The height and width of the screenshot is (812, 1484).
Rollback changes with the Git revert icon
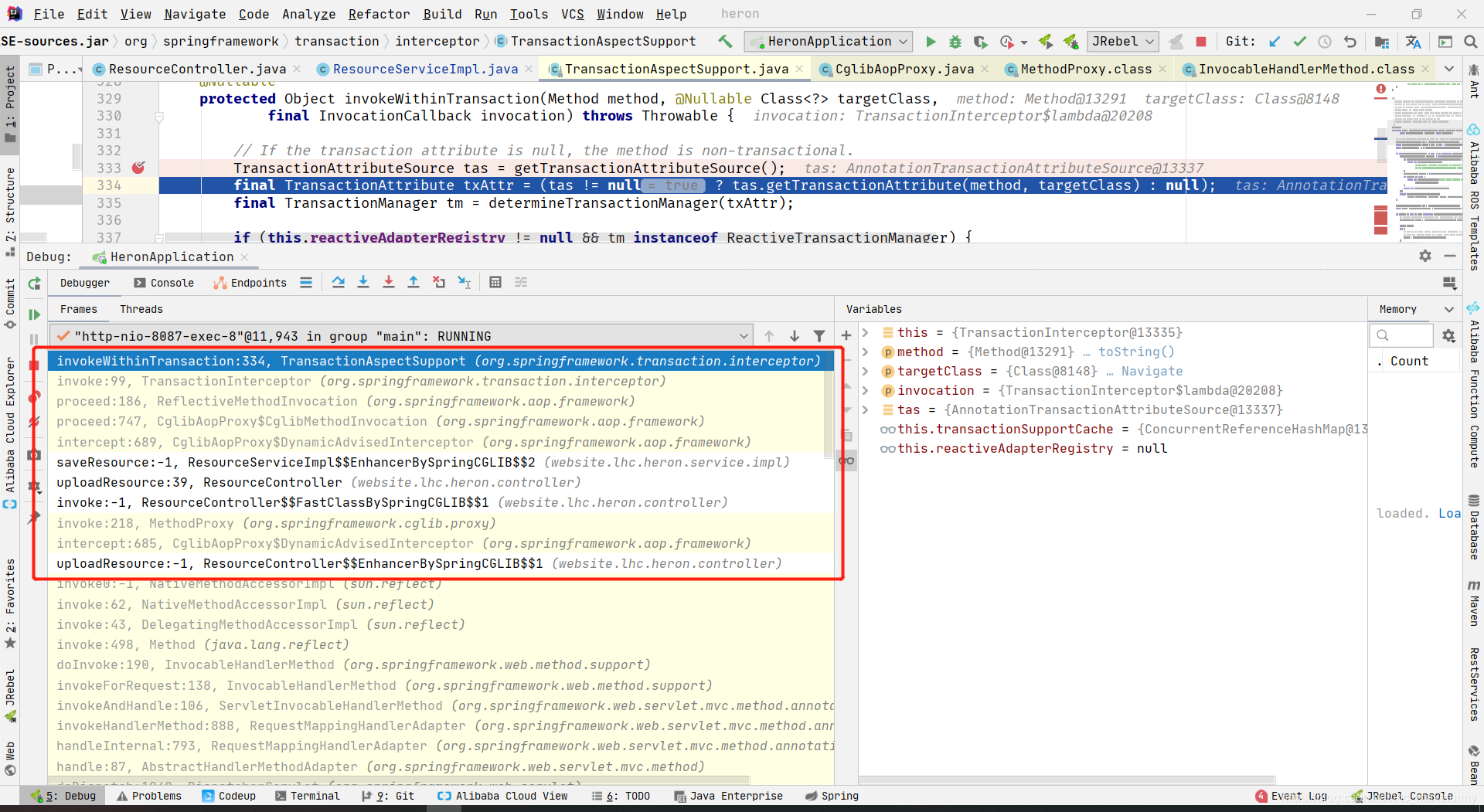(x=1350, y=42)
